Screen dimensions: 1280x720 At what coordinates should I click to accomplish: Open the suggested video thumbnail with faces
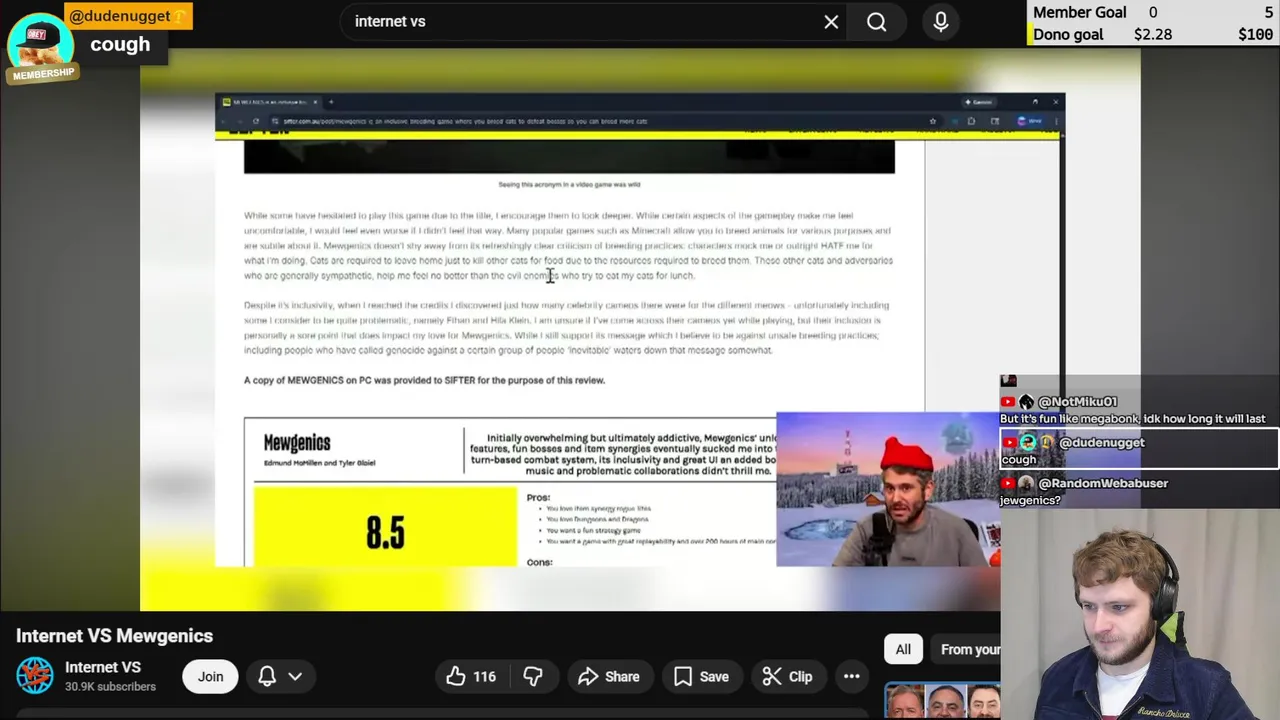click(x=942, y=701)
